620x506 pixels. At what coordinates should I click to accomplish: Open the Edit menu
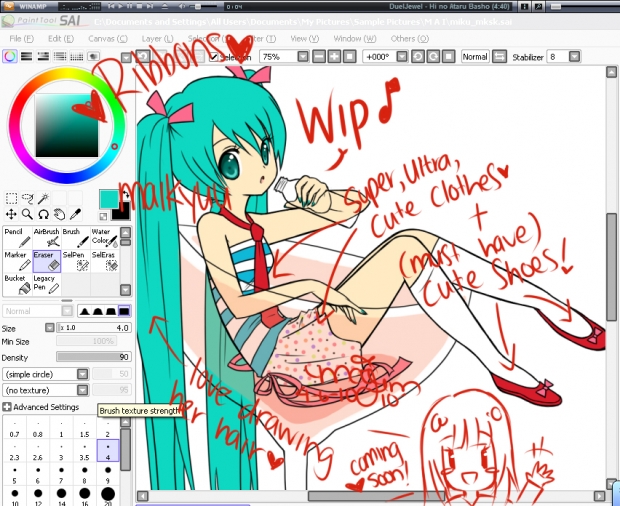point(61,38)
